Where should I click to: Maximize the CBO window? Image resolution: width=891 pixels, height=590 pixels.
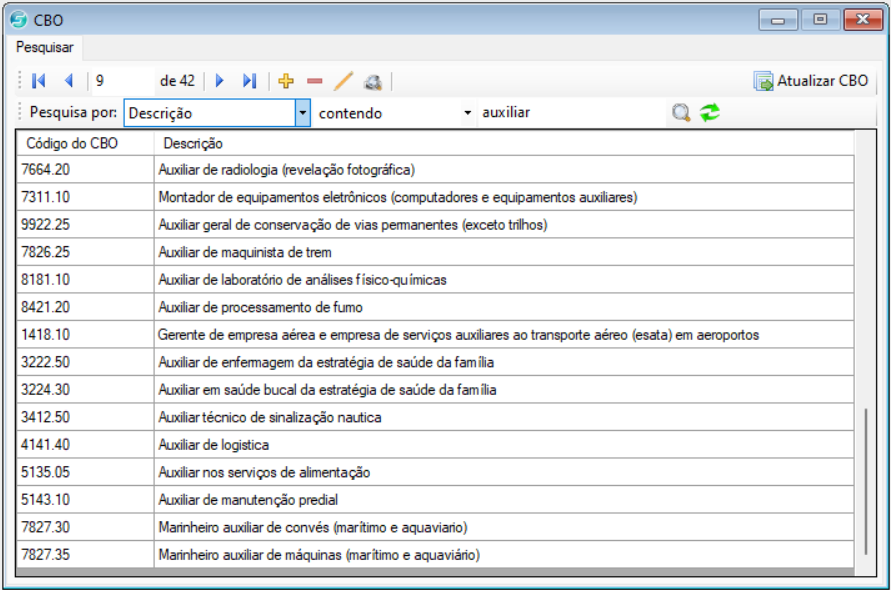820,20
